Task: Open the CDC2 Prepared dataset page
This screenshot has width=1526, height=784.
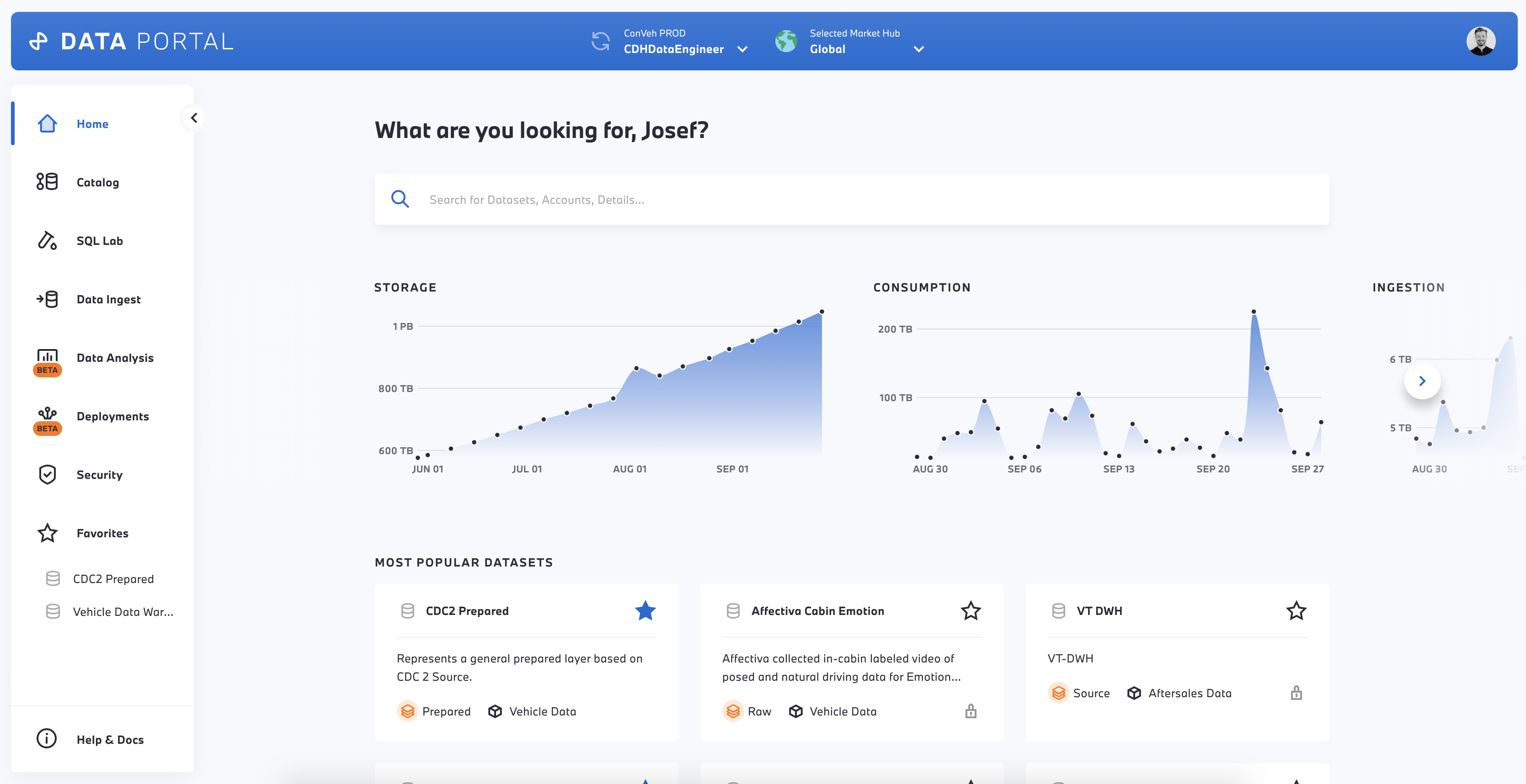Action: 465,610
